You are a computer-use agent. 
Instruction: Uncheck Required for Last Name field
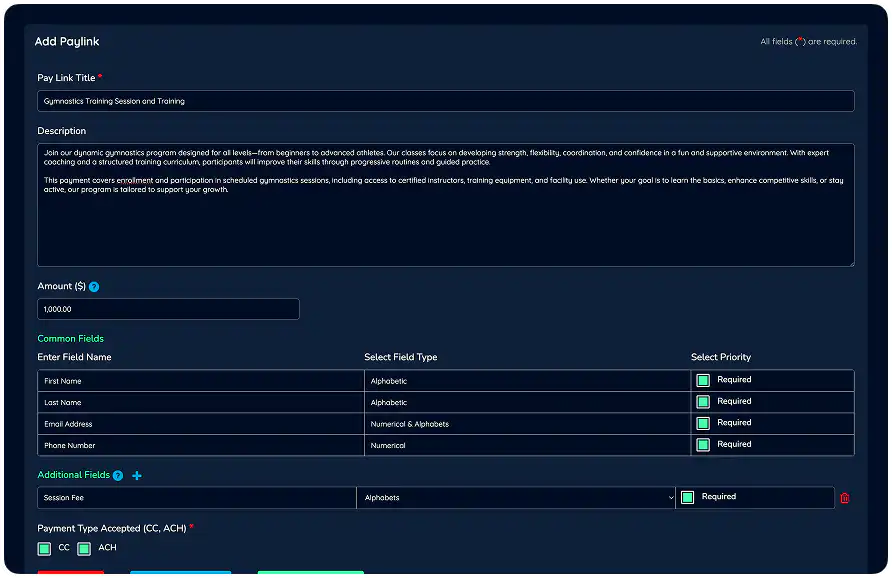(x=702, y=402)
